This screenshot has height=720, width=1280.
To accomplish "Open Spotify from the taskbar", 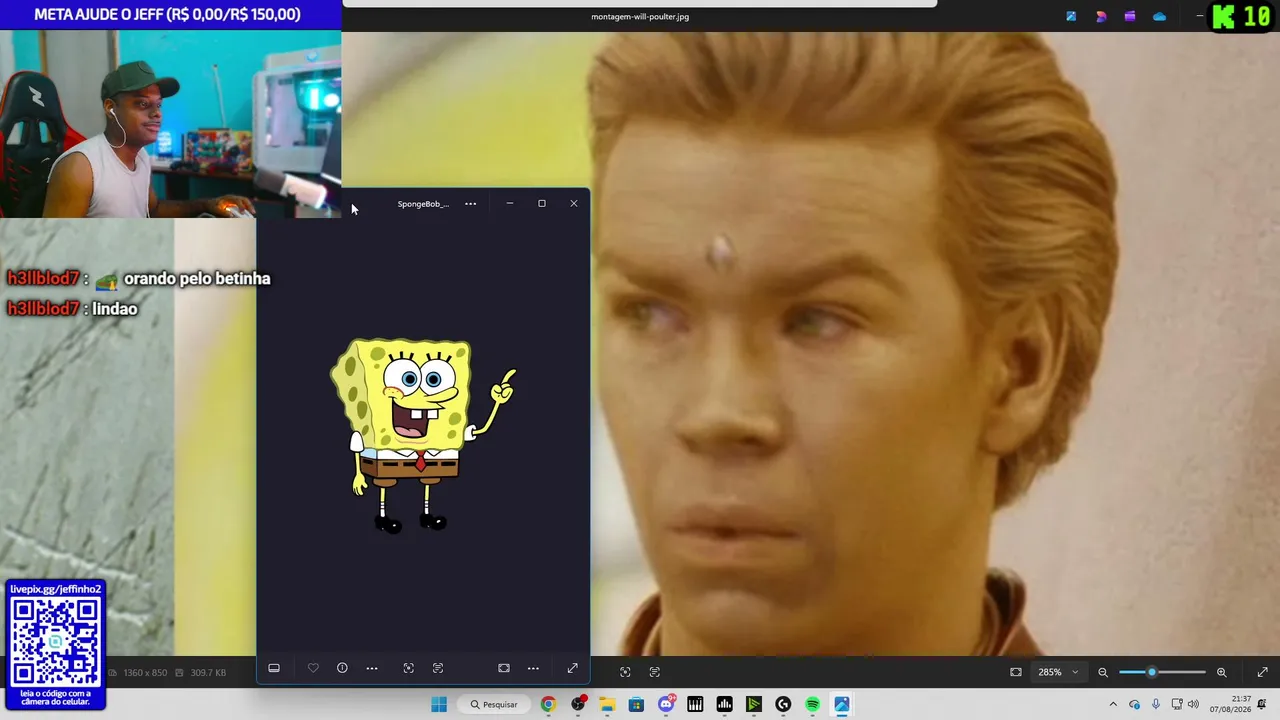I will tap(812, 704).
